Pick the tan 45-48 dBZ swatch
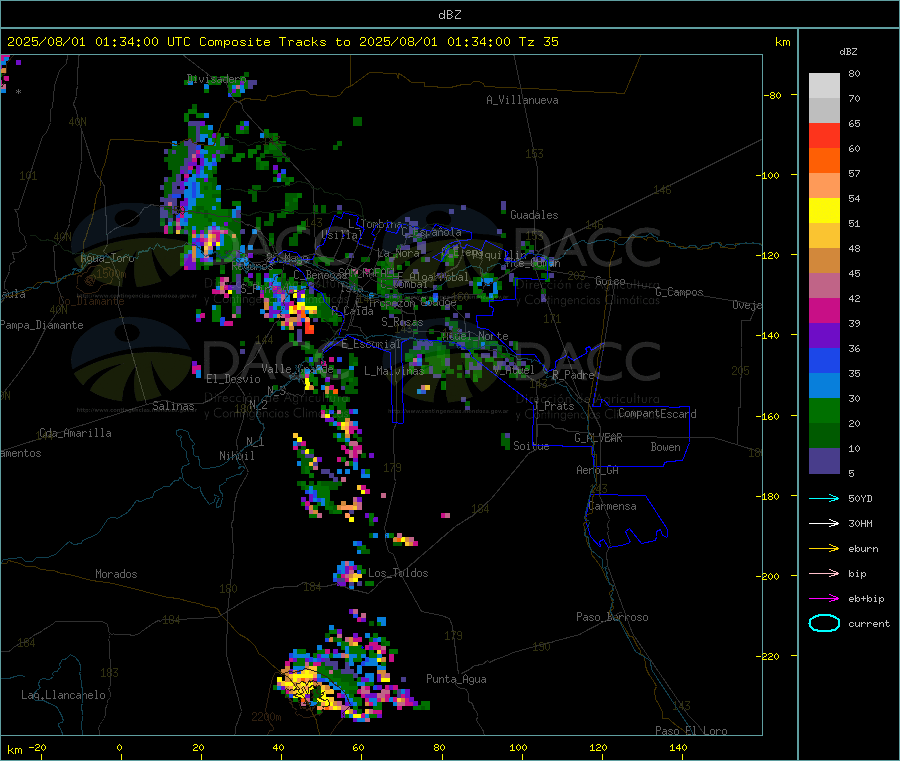Screen dimensions: 900x761 824,261
